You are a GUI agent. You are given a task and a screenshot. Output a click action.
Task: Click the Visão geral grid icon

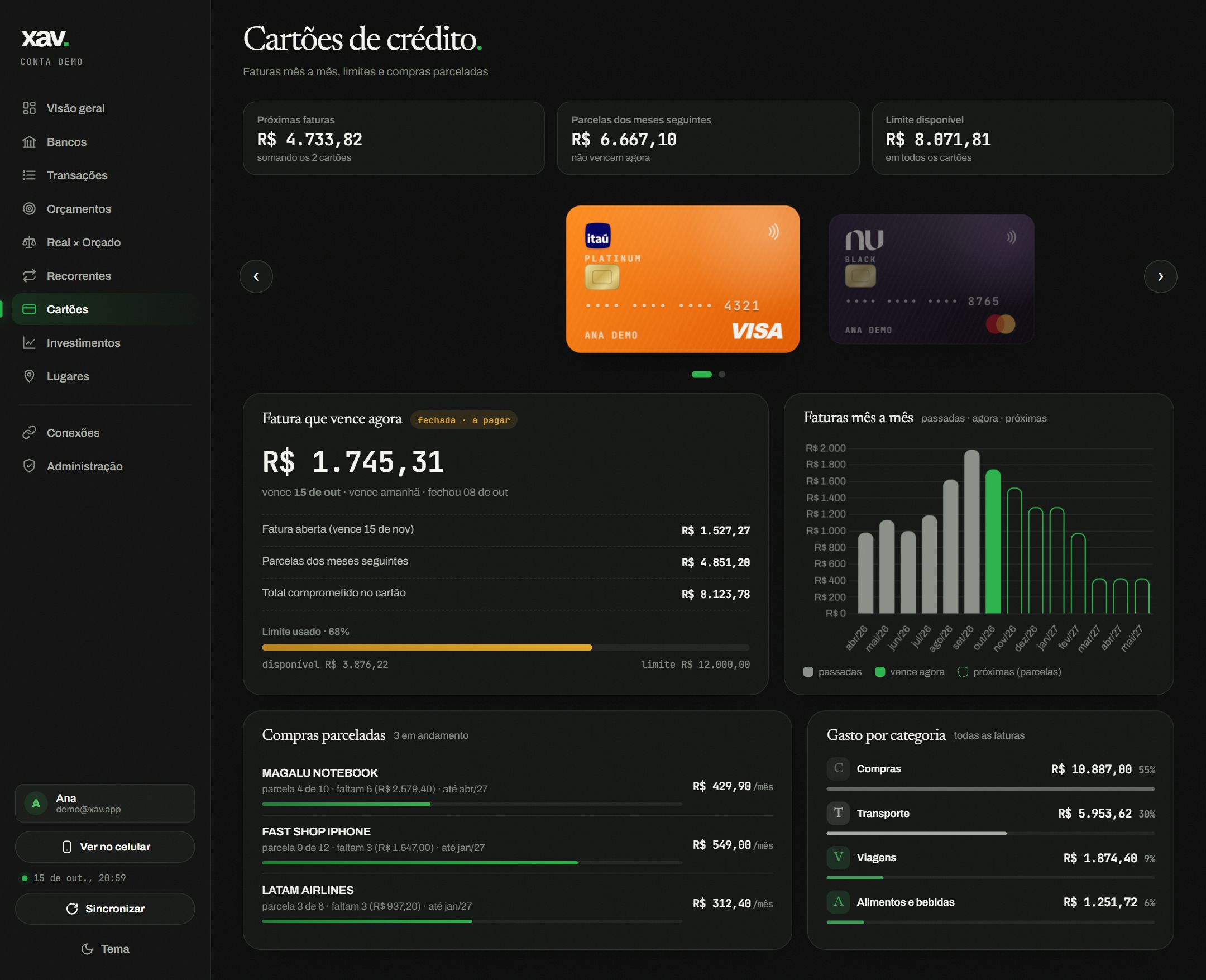point(30,108)
